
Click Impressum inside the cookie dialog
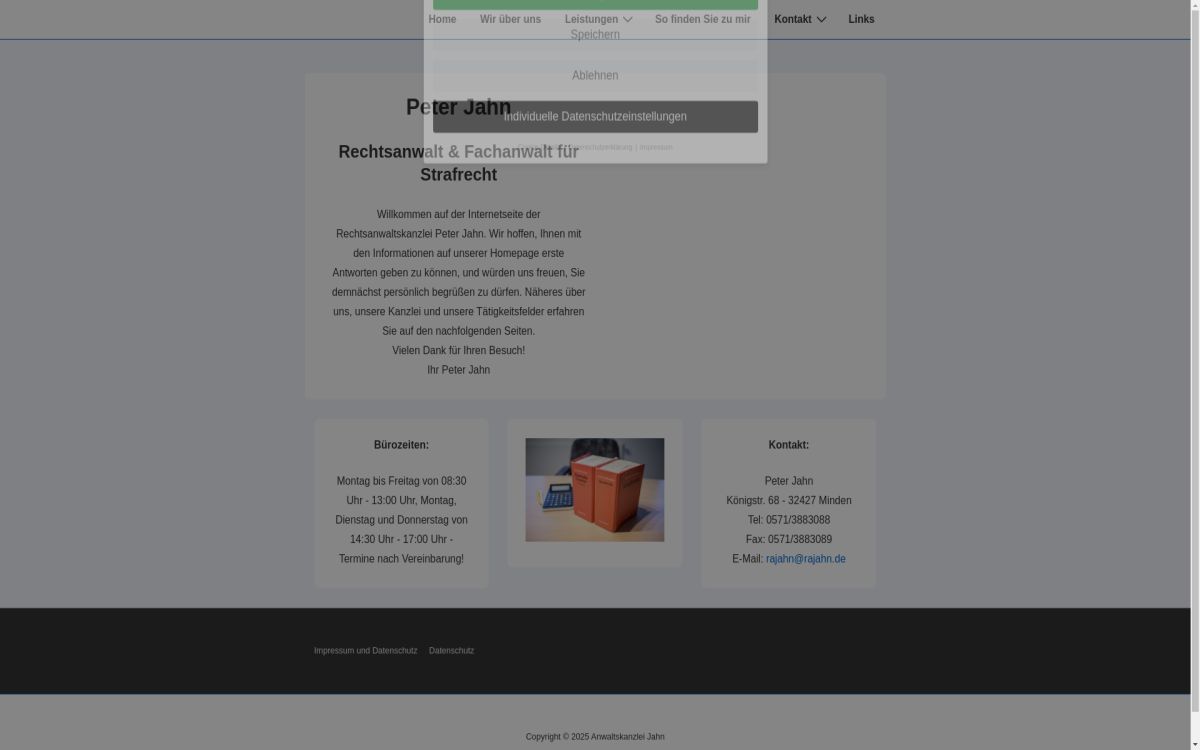[656, 147]
